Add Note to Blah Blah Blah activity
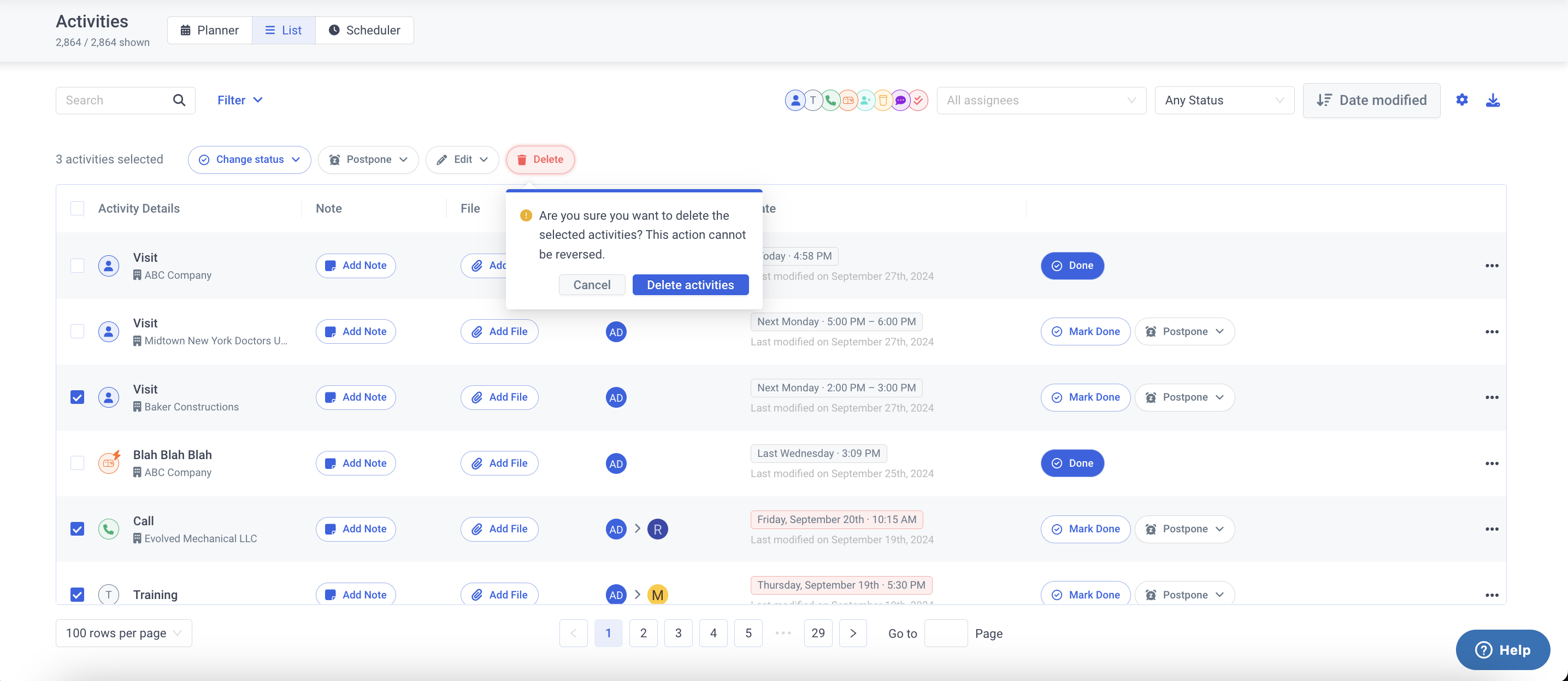1568x681 pixels. tap(356, 463)
